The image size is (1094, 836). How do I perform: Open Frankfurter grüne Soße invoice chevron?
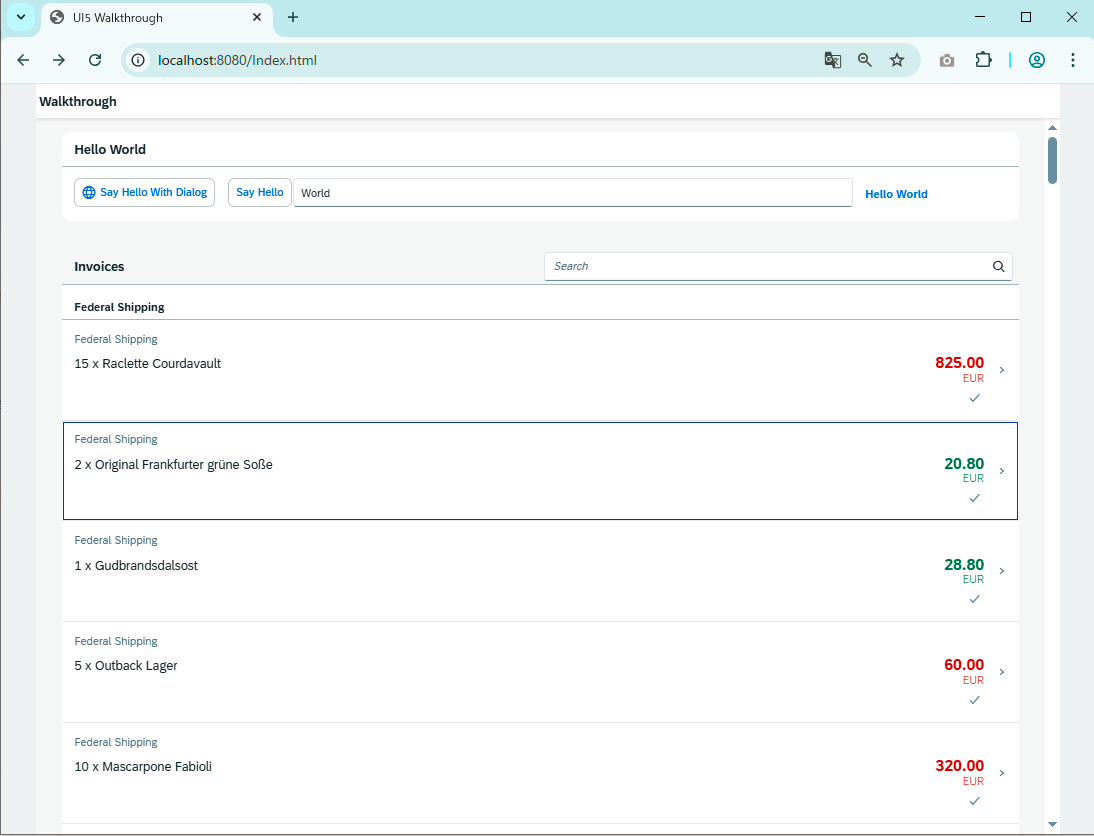point(1002,471)
